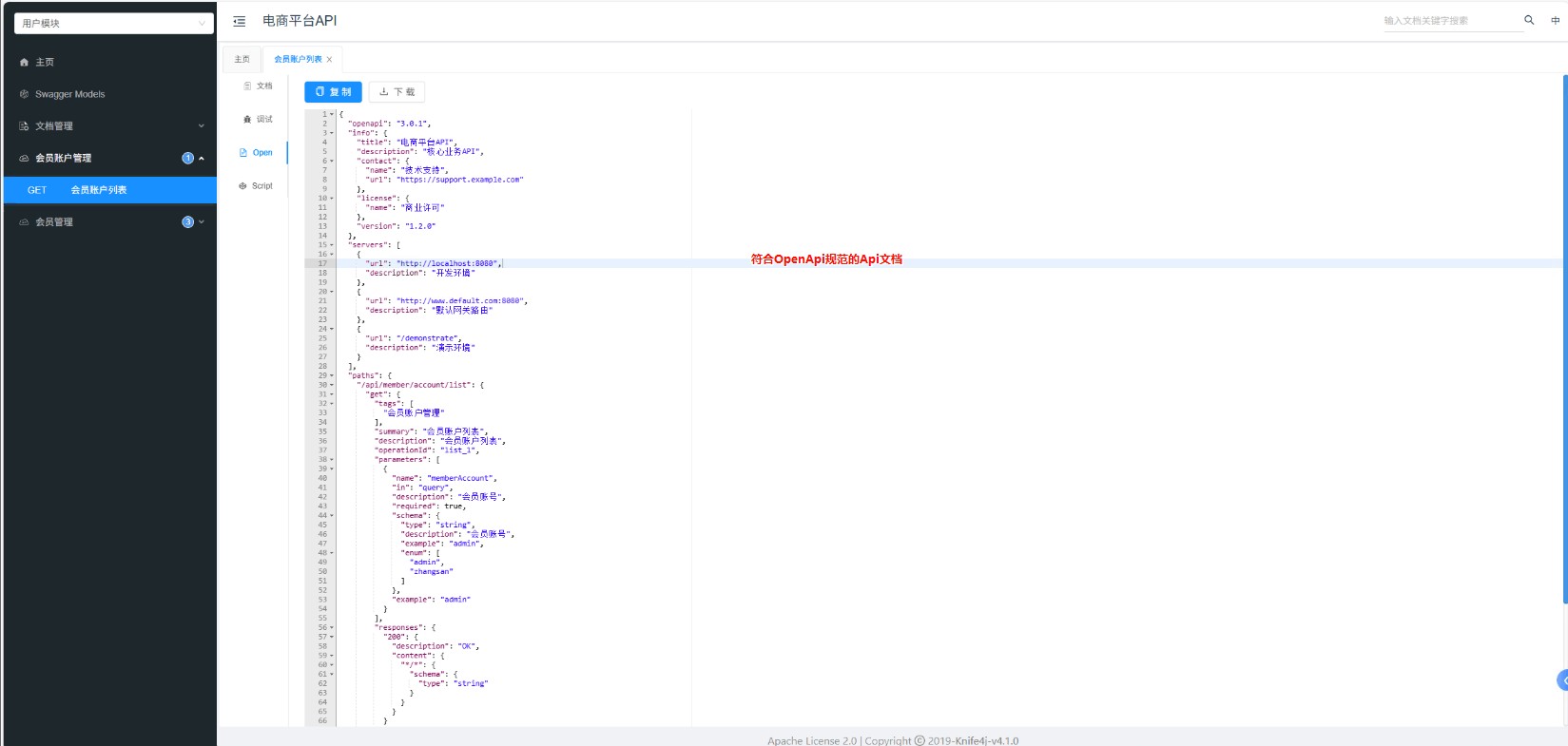Click line number 17 in the gutter
The height and width of the screenshot is (746, 1568).
[322, 263]
